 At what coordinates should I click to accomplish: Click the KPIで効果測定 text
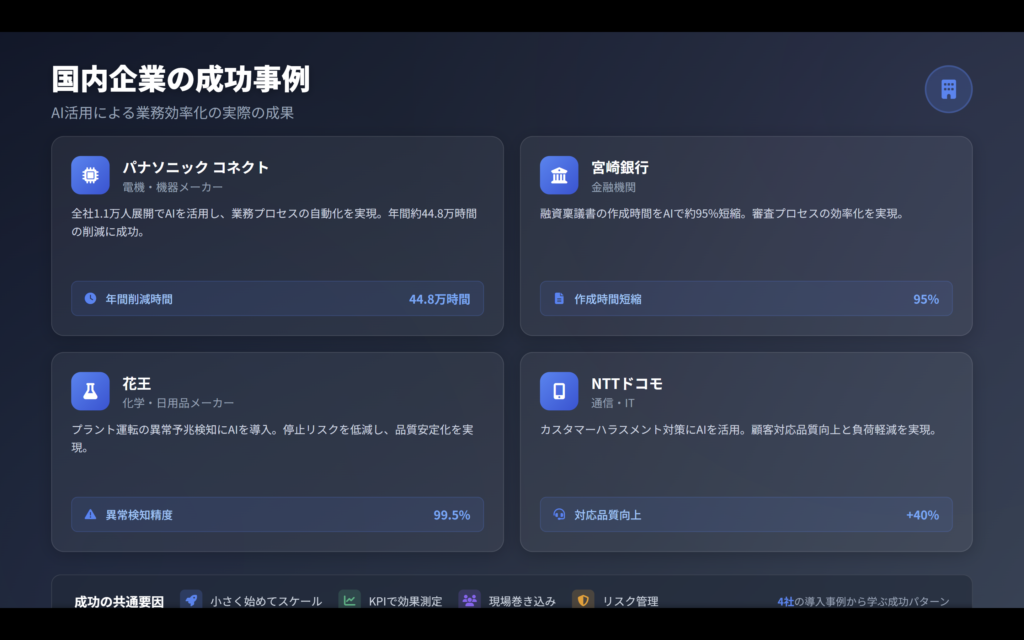[x=406, y=601]
